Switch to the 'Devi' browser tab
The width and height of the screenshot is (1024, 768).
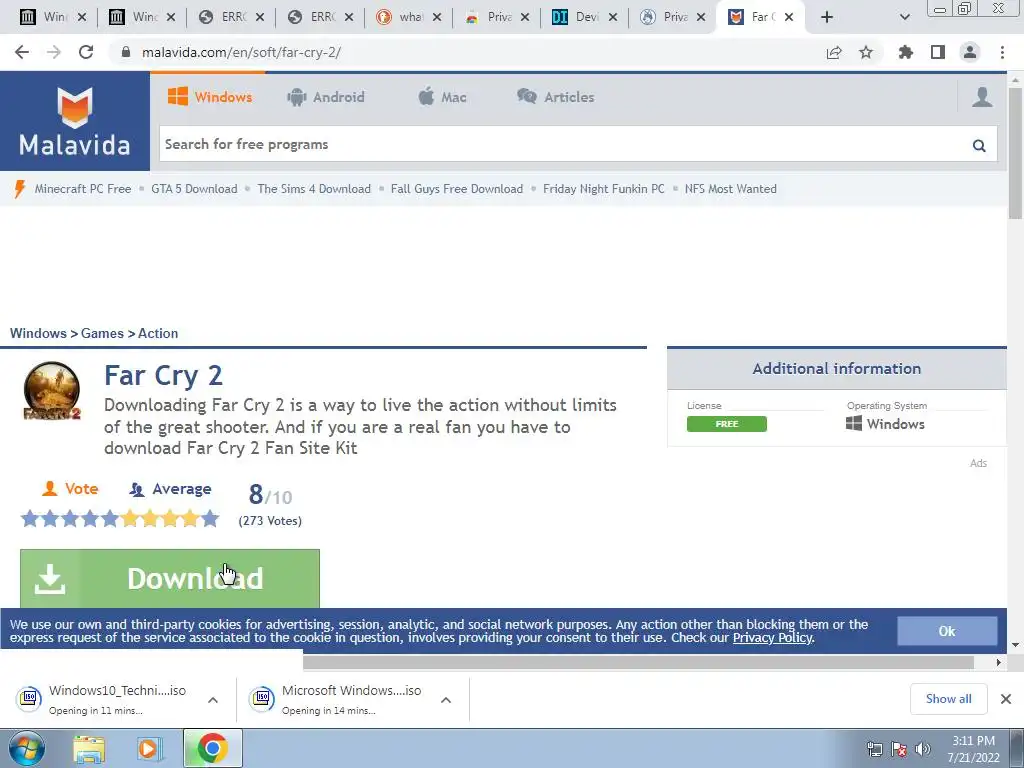(585, 17)
